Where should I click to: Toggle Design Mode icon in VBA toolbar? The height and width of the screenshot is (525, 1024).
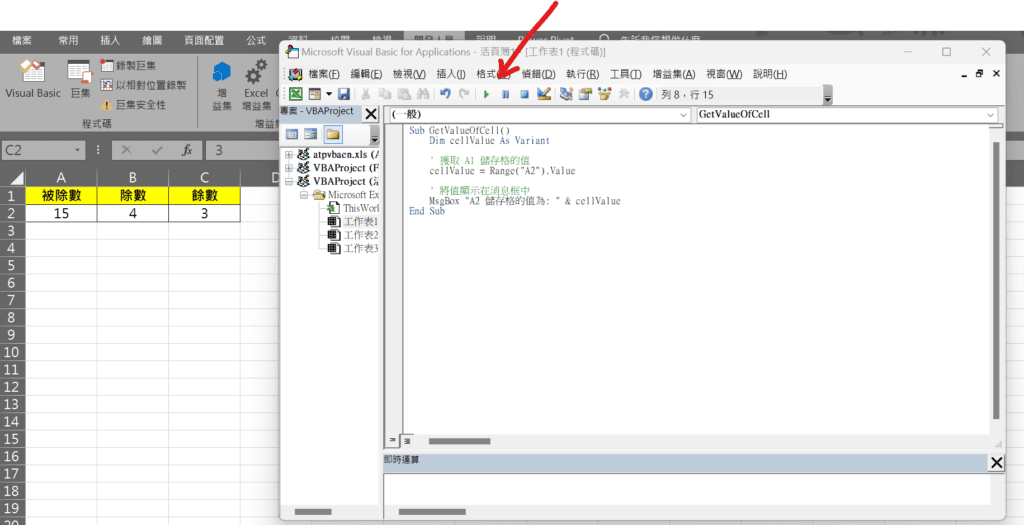pos(544,94)
